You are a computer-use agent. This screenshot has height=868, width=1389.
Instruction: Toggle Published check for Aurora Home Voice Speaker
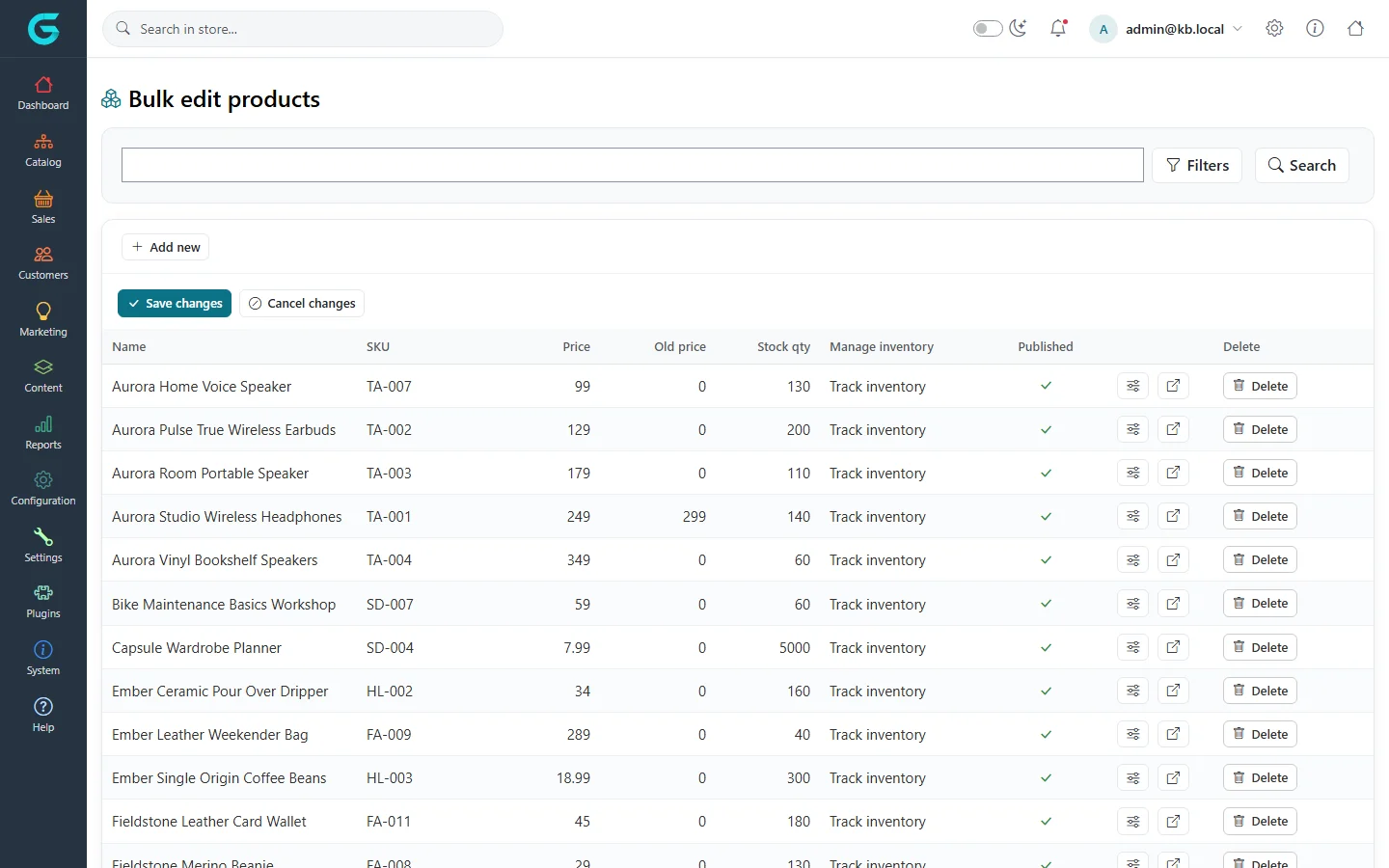[1046, 386]
